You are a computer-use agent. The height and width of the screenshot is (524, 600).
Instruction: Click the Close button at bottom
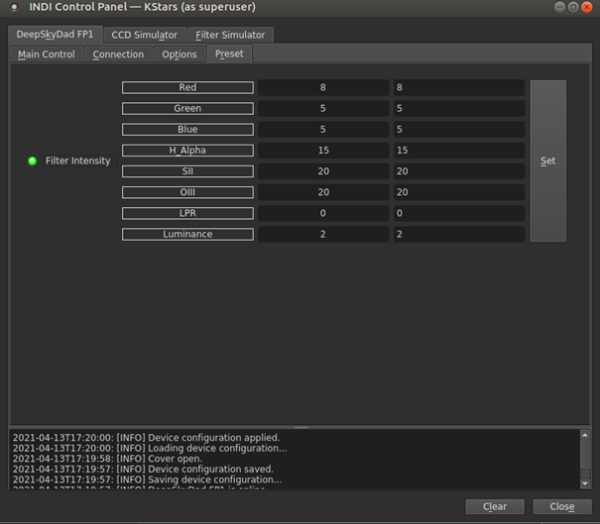pos(562,506)
